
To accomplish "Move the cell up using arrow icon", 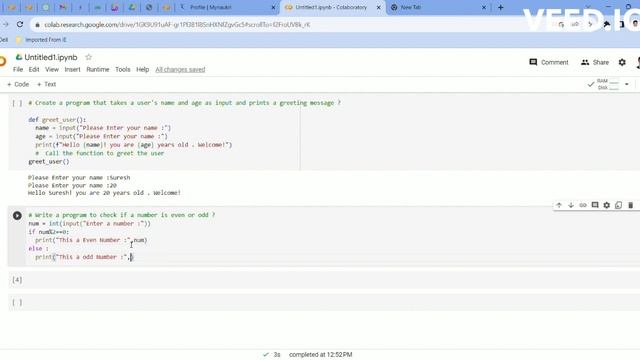I will pos(559,205).
